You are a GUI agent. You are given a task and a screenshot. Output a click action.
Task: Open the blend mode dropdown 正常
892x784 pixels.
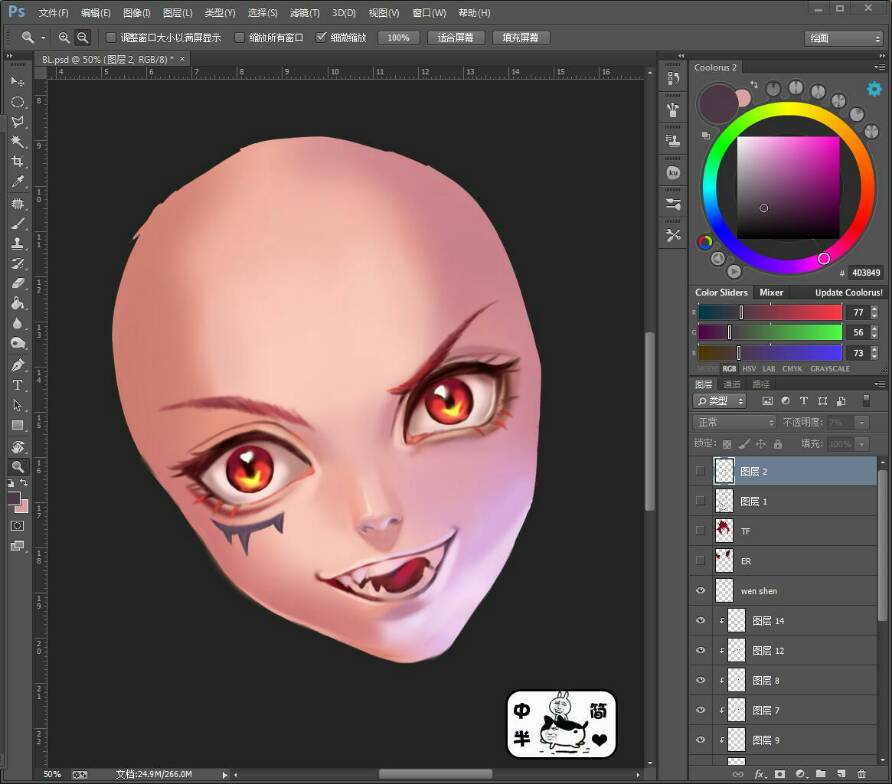pos(734,422)
